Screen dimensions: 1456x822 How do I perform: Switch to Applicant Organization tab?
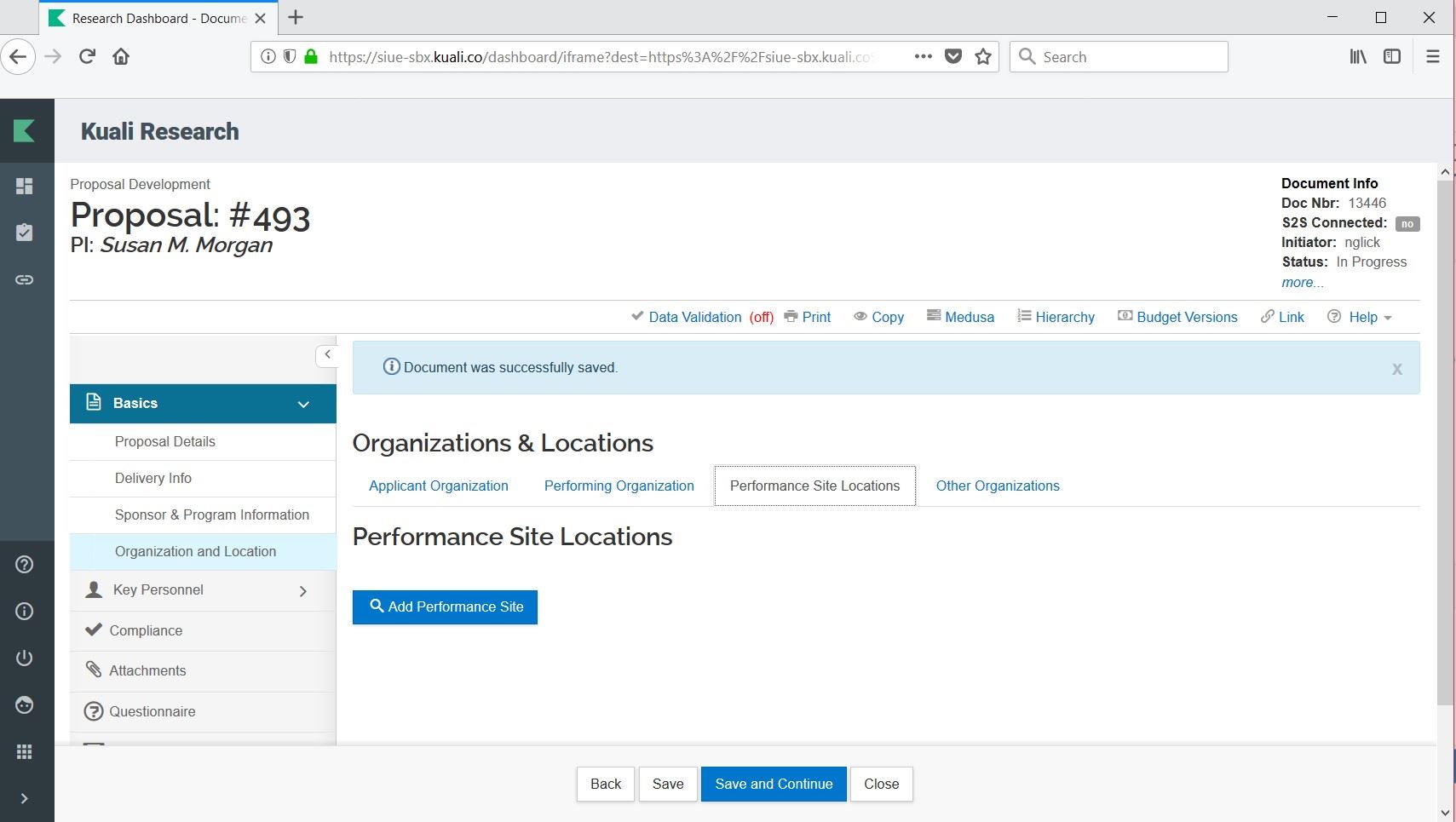click(438, 486)
